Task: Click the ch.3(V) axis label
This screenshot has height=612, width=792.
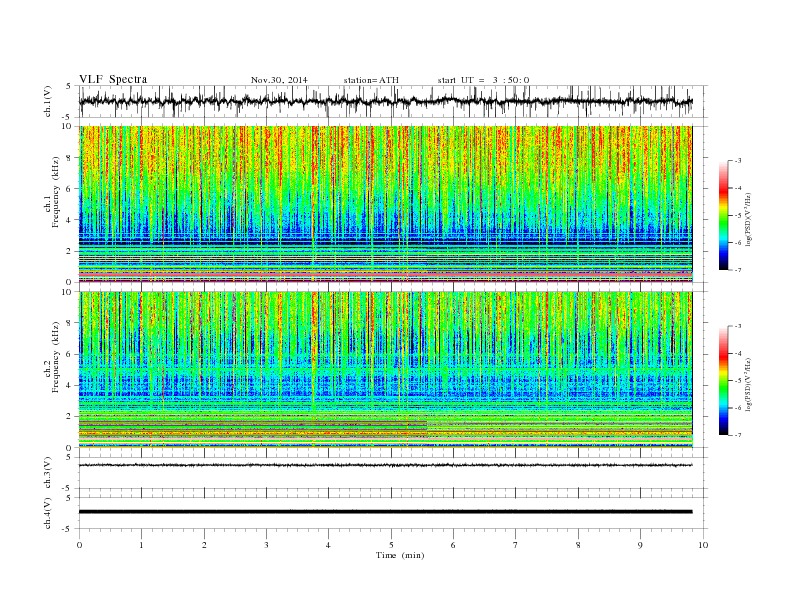Action: coord(48,473)
